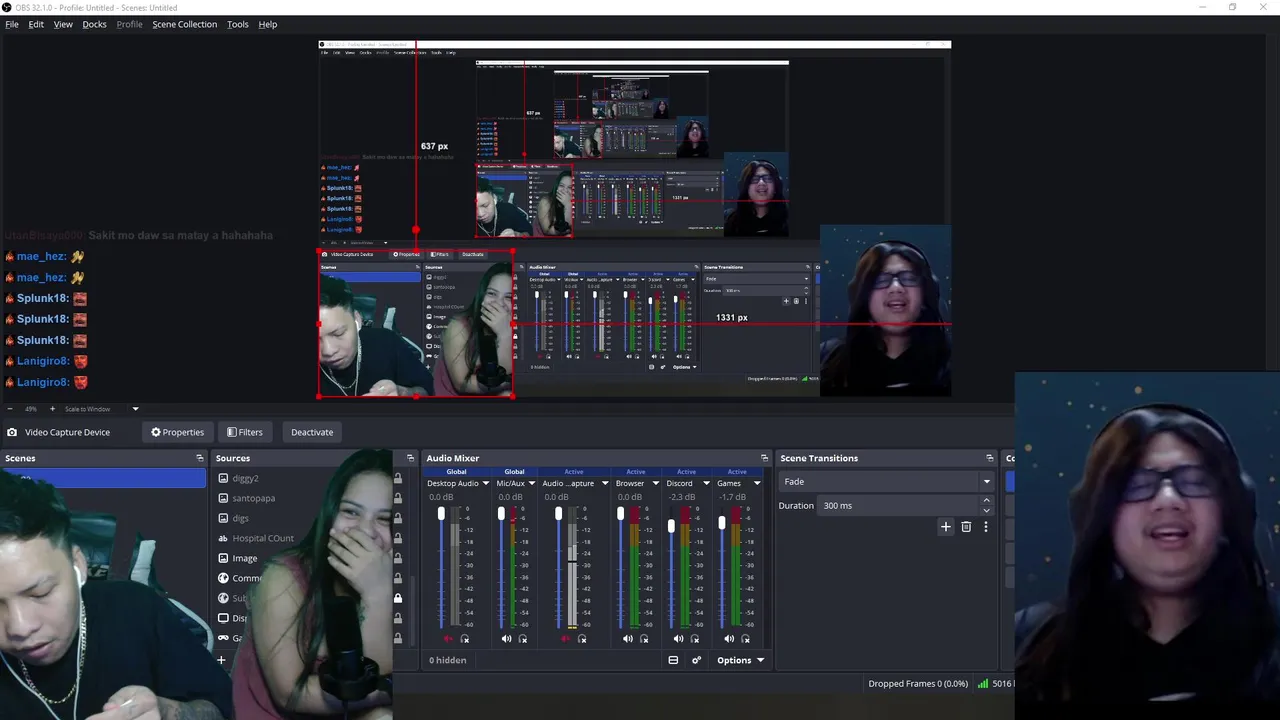
Task: Open Desktop Audio channel dropdown arrow
Action: coord(486,483)
